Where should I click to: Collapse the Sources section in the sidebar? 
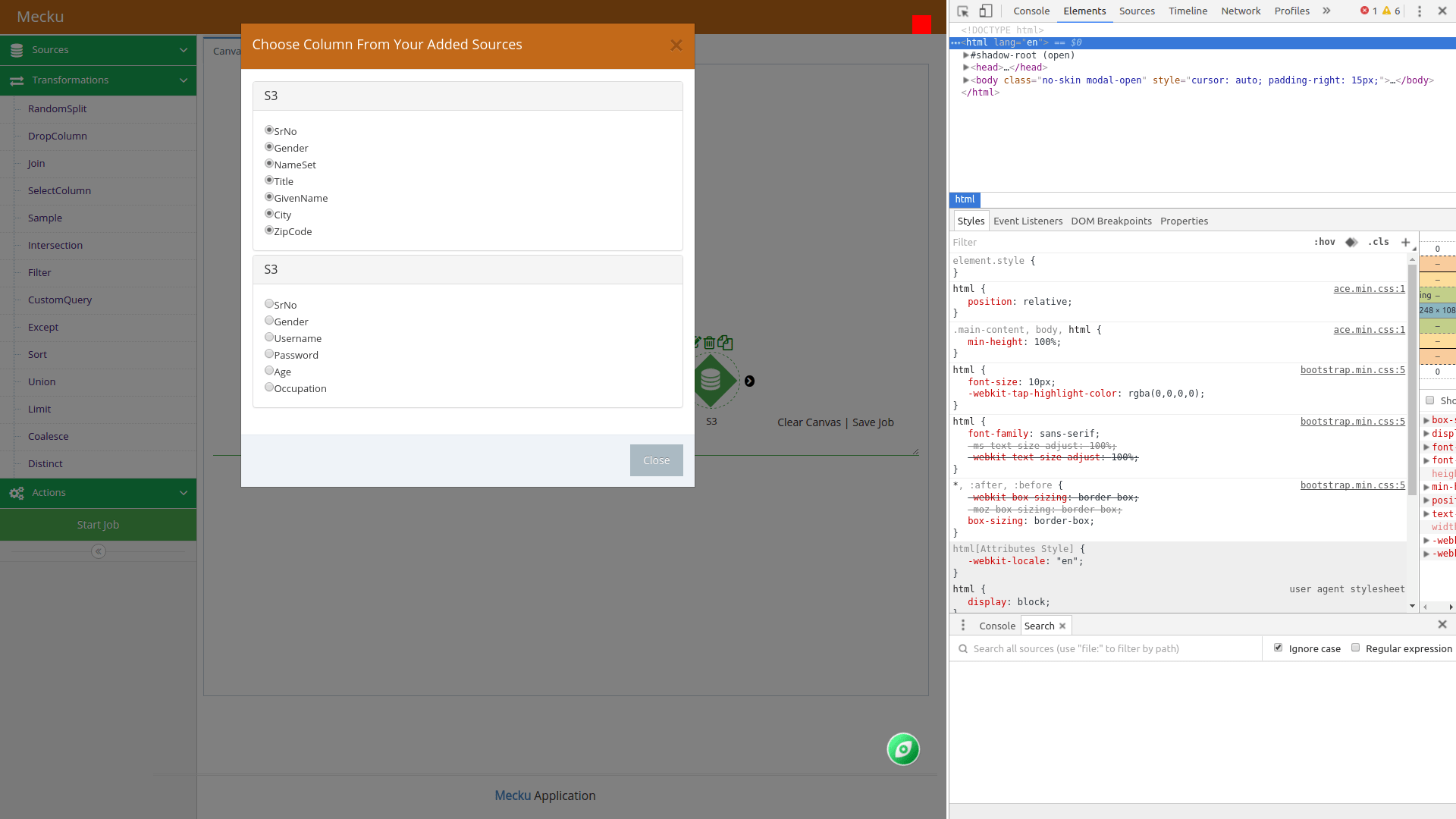[x=183, y=49]
